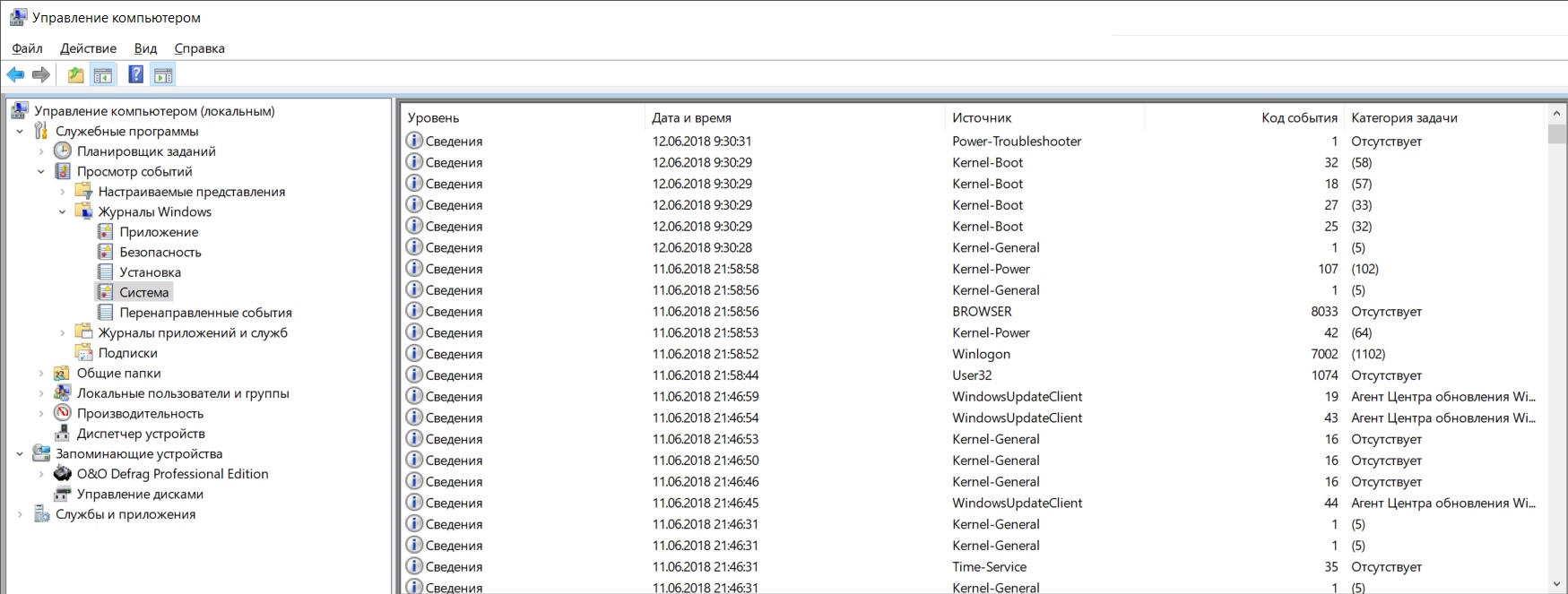Click the blue Help question mark icon

135,75
